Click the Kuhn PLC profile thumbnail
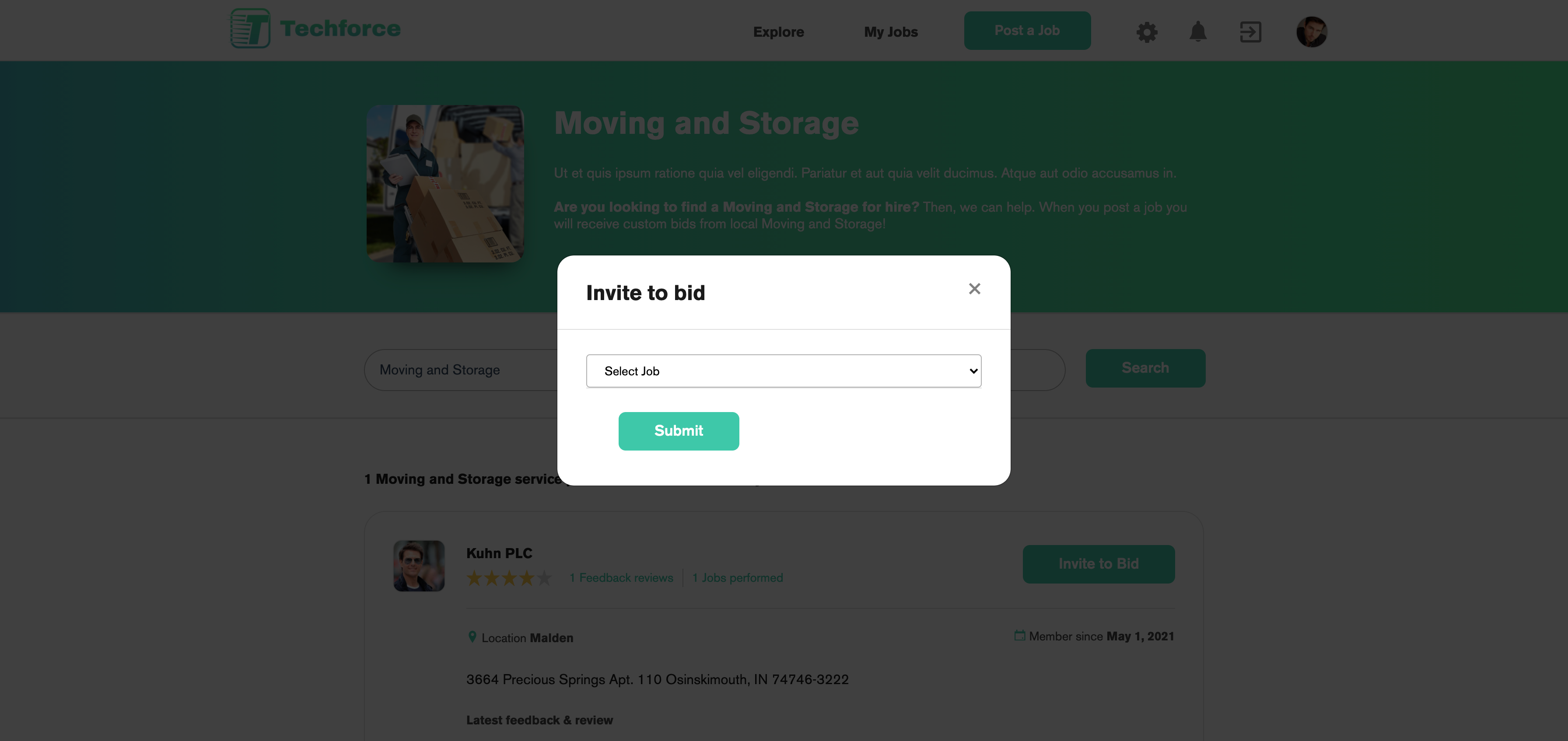Screen dimensions: 1568x741 pos(419,566)
